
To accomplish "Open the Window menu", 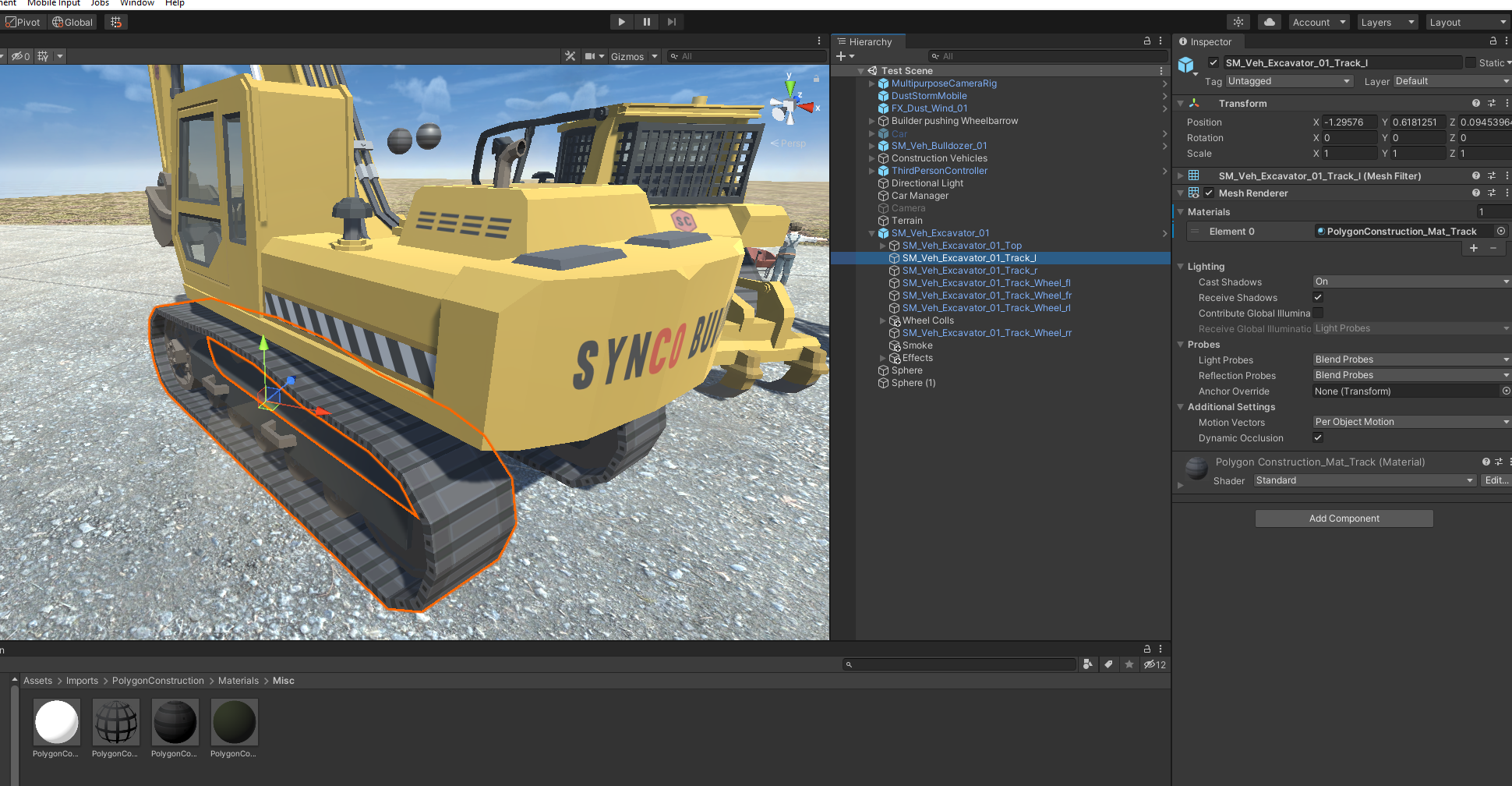I will tap(136, 3).
